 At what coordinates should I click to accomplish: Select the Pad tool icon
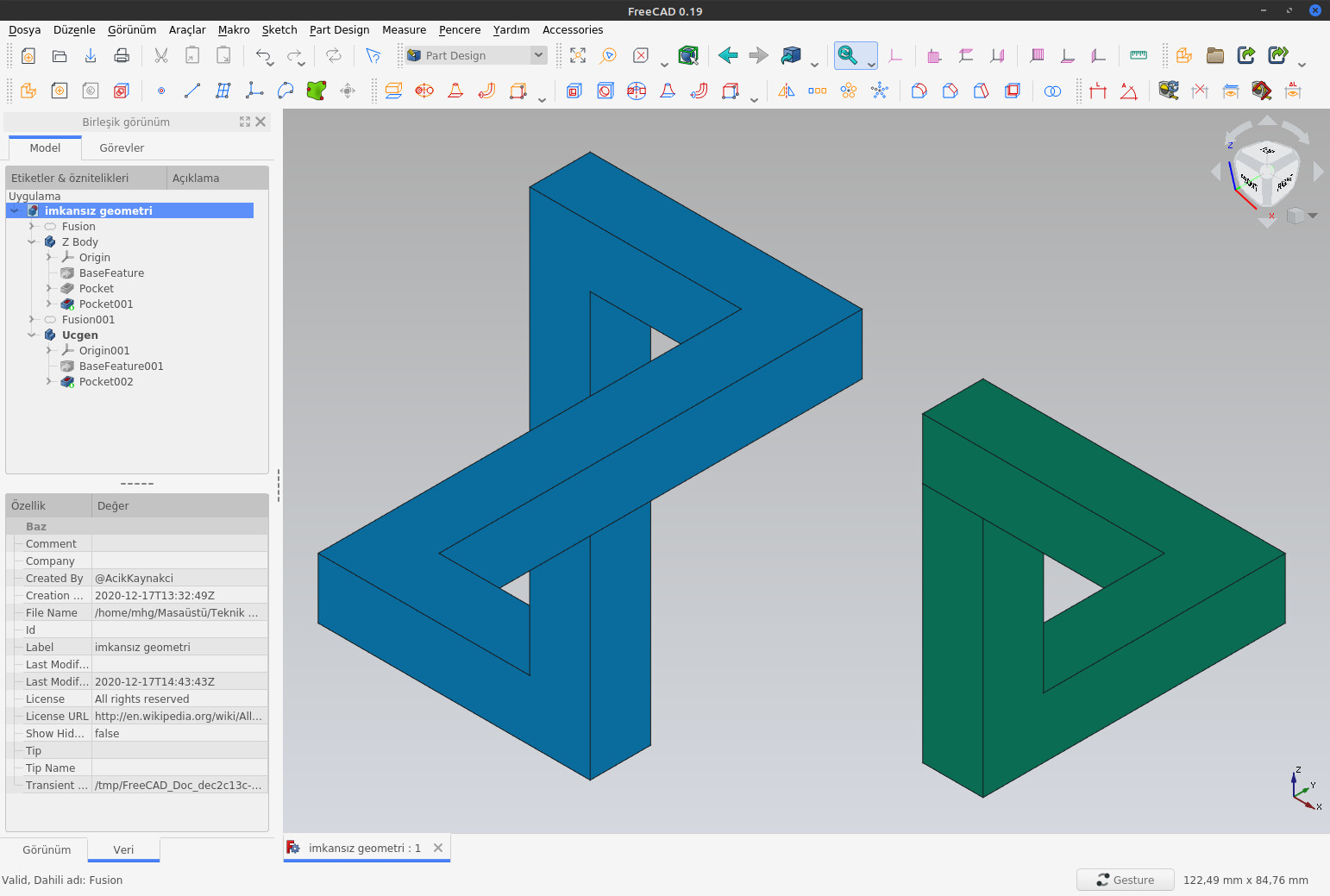[393, 91]
